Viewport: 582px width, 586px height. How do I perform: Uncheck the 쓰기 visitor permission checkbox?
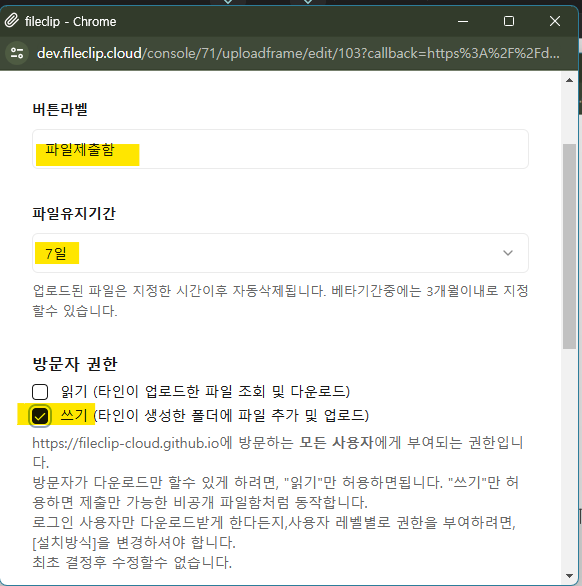click(40, 416)
